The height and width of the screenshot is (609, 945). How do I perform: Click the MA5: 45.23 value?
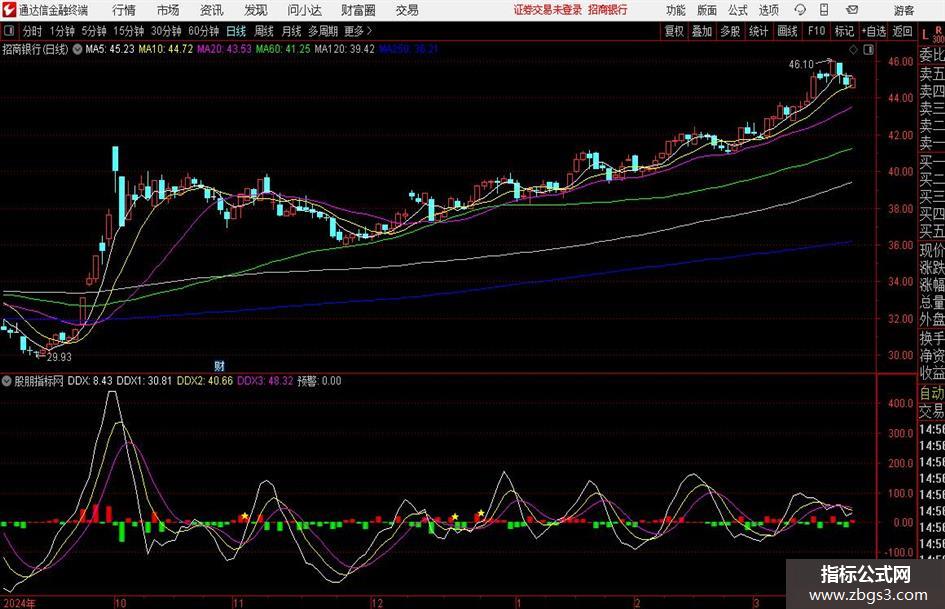click(110, 49)
